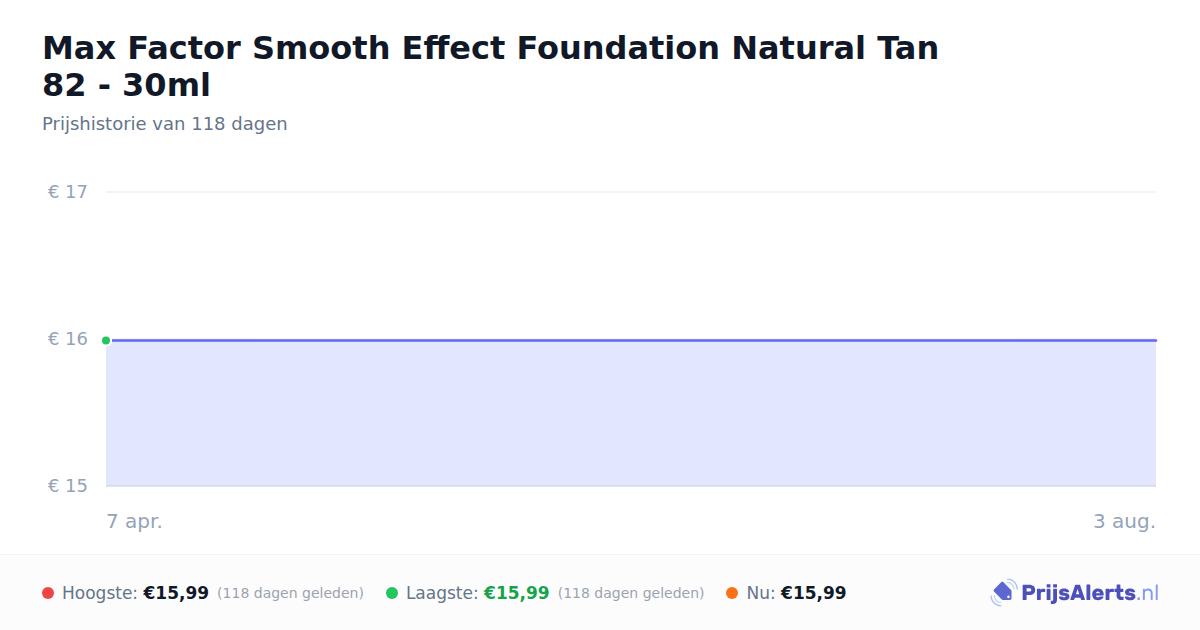Click the 118 dagen geleden note after Laagste
The width and height of the screenshot is (1200, 630).
(631, 593)
